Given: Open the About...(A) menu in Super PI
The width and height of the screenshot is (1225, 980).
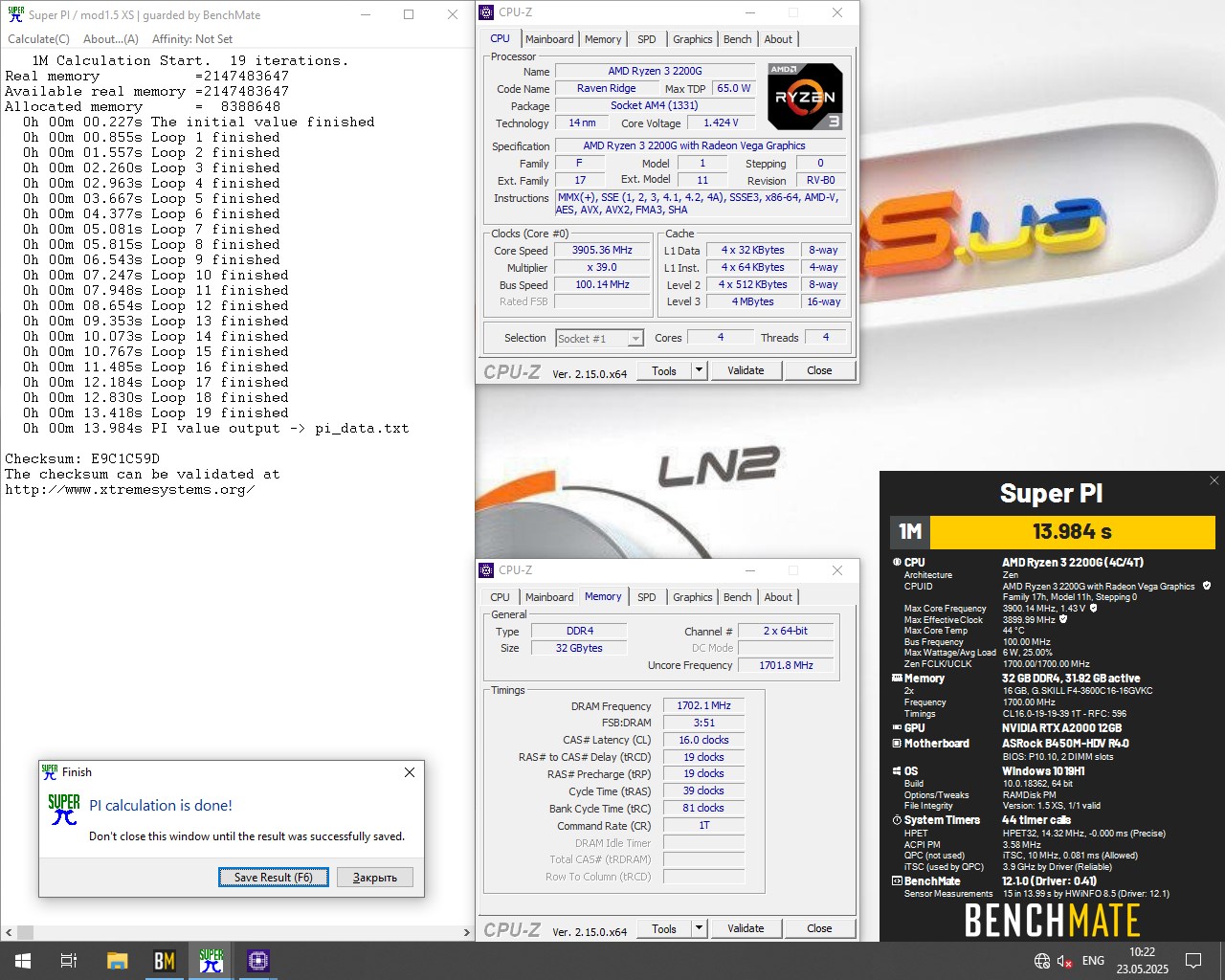Looking at the screenshot, I should pyautogui.click(x=111, y=39).
